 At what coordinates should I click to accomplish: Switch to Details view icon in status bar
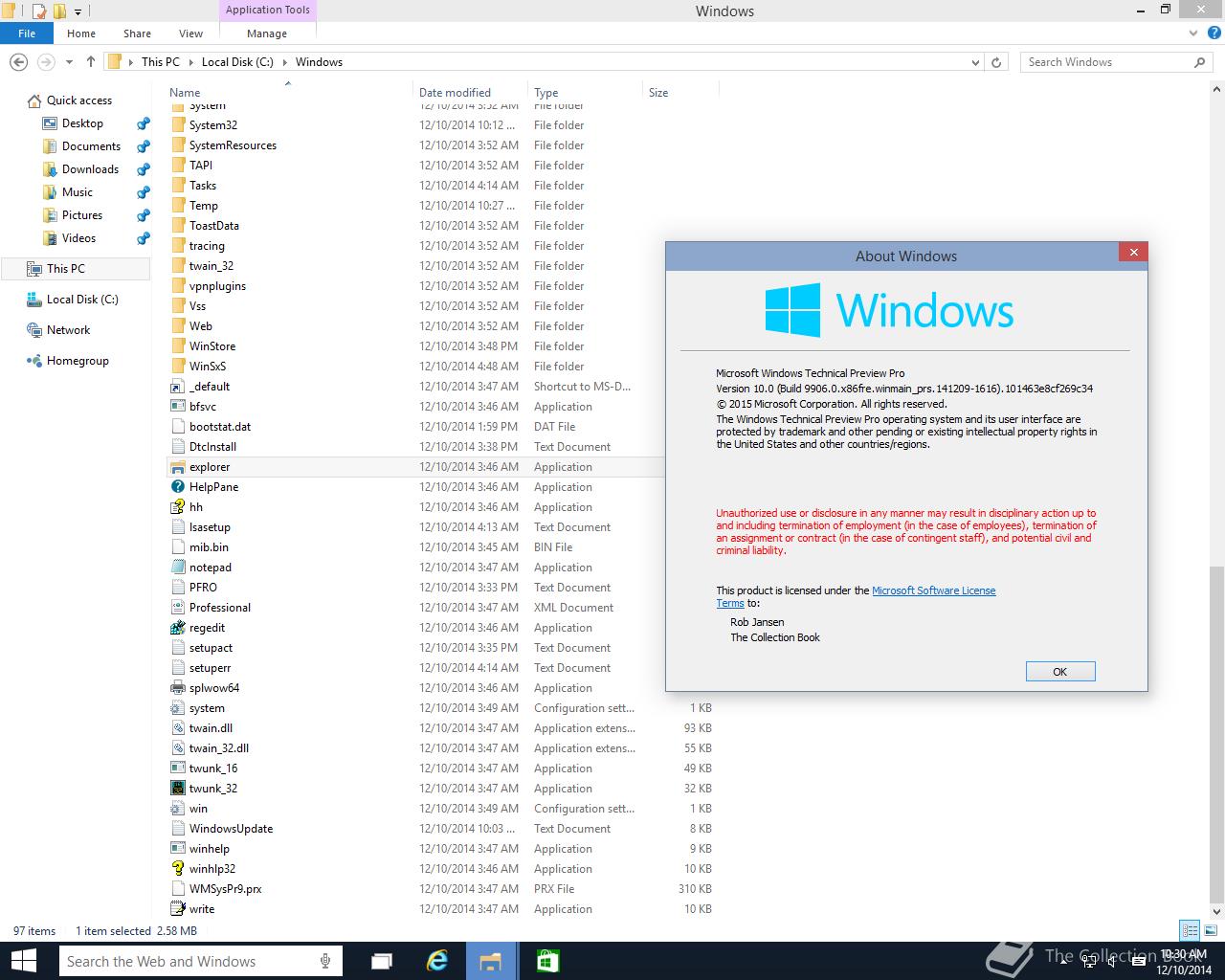[1190, 930]
